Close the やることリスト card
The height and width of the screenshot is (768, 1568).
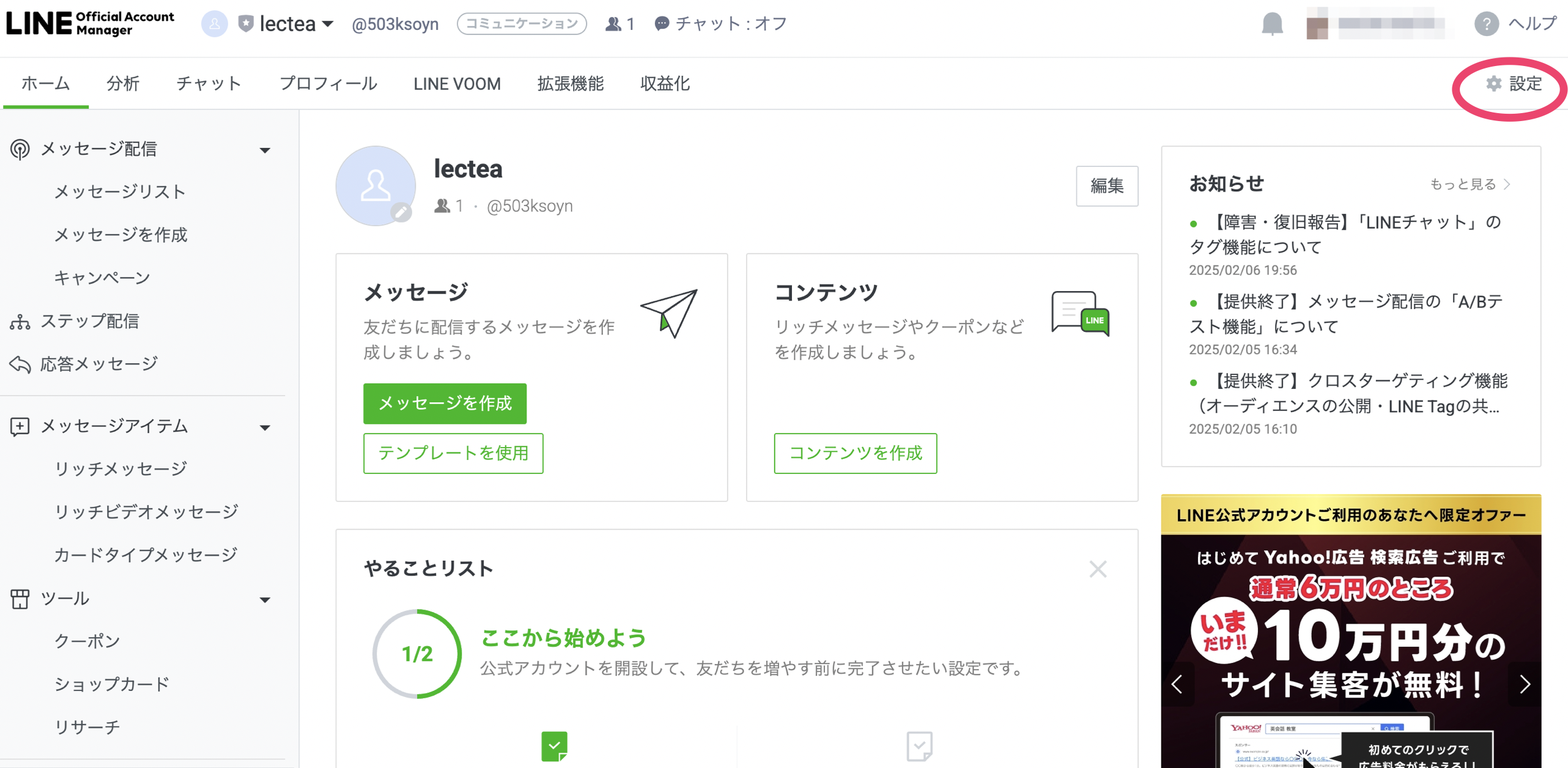tap(1098, 569)
